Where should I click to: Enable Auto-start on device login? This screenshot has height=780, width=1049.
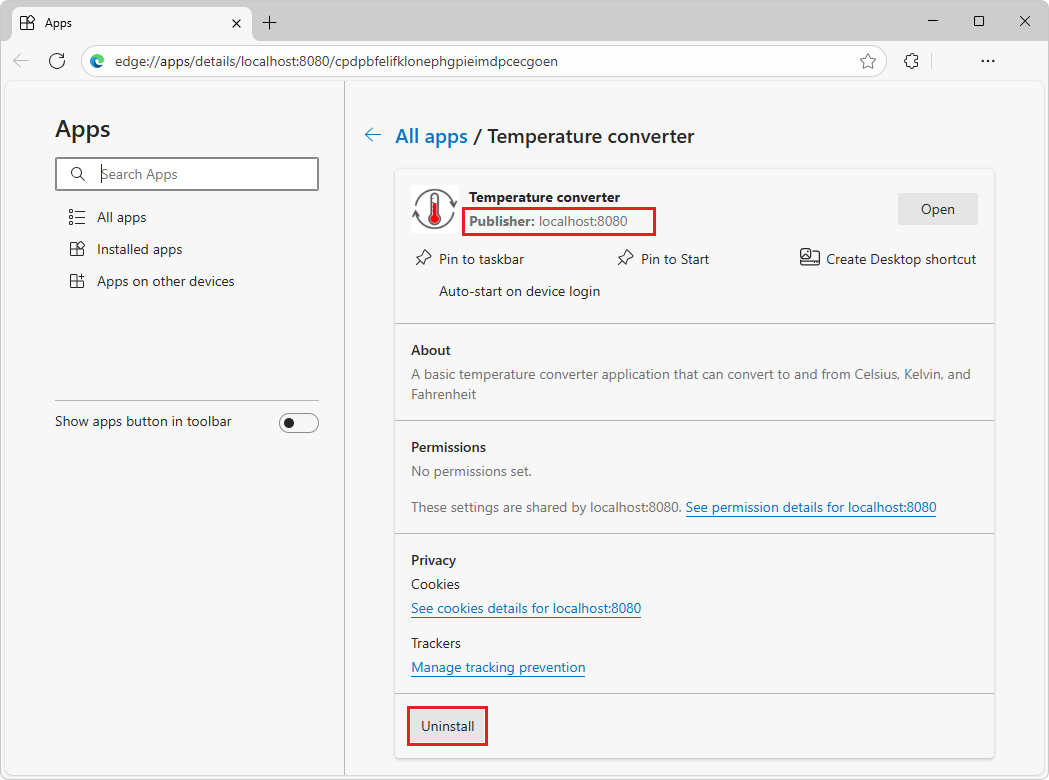(x=519, y=291)
